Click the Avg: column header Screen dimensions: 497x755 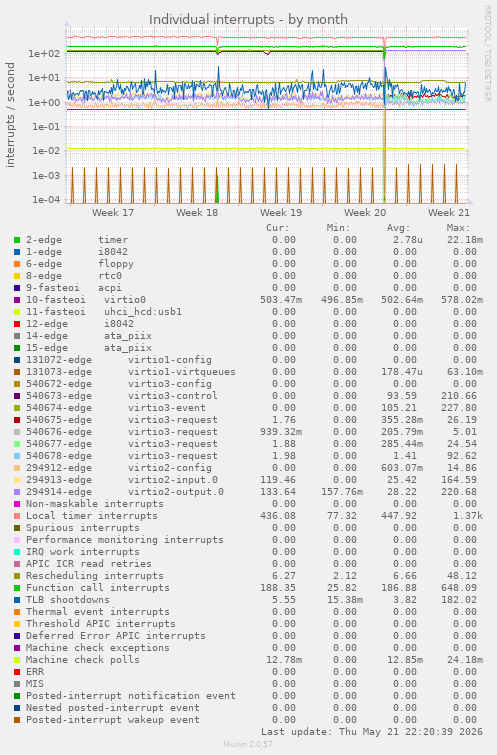[x=398, y=228]
